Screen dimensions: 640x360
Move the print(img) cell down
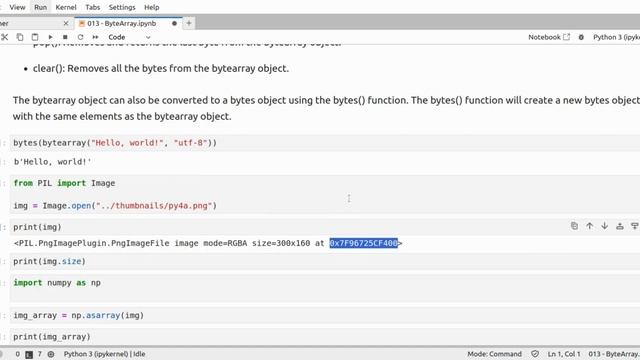pos(604,226)
